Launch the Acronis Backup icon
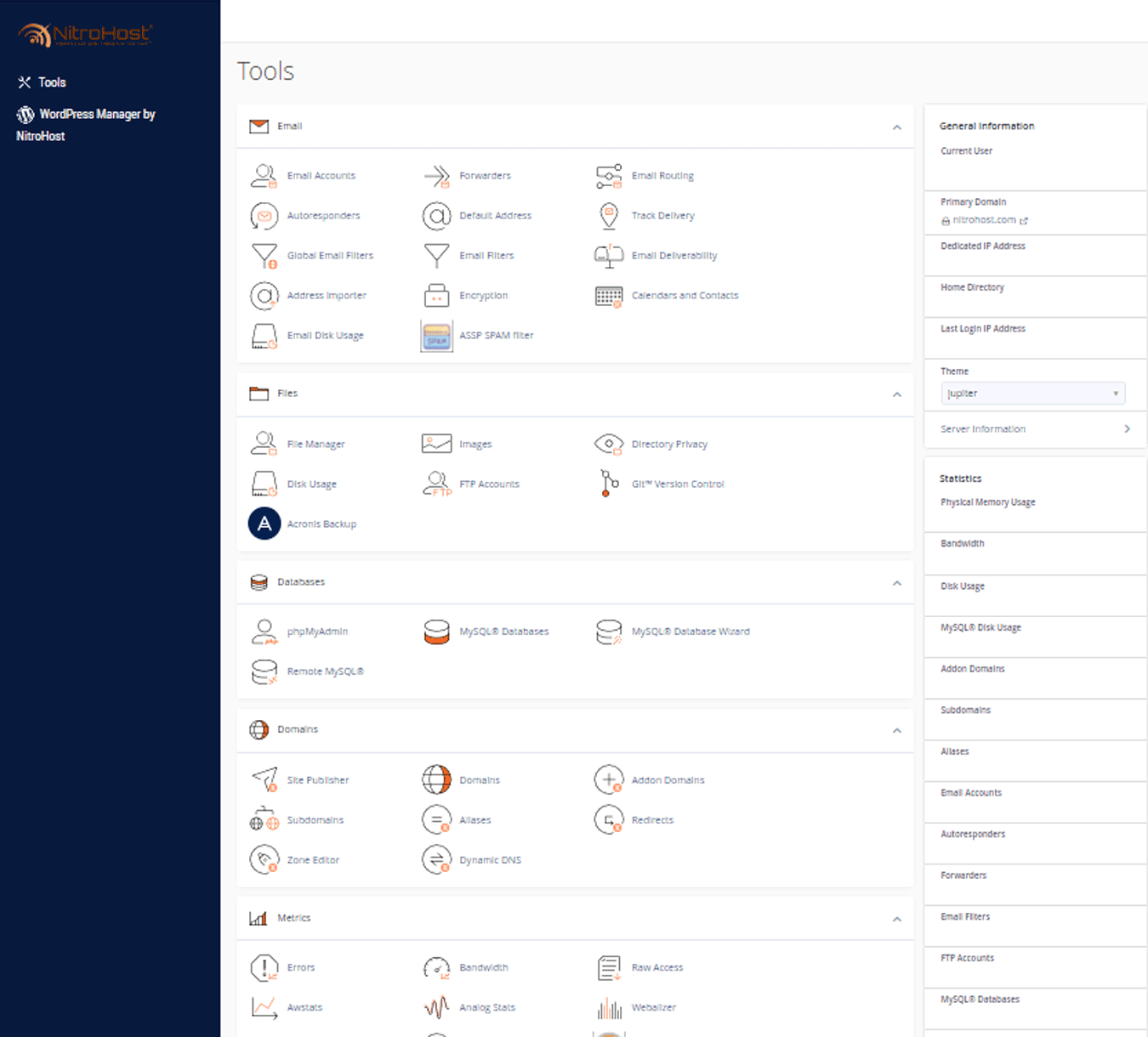The width and height of the screenshot is (1148, 1037). pyautogui.click(x=264, y=524)
